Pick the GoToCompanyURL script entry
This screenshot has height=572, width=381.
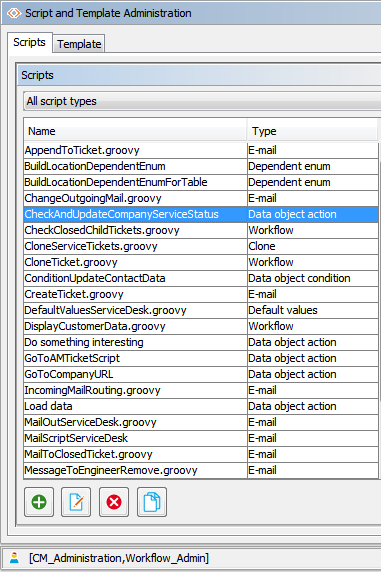coord(201,374)
